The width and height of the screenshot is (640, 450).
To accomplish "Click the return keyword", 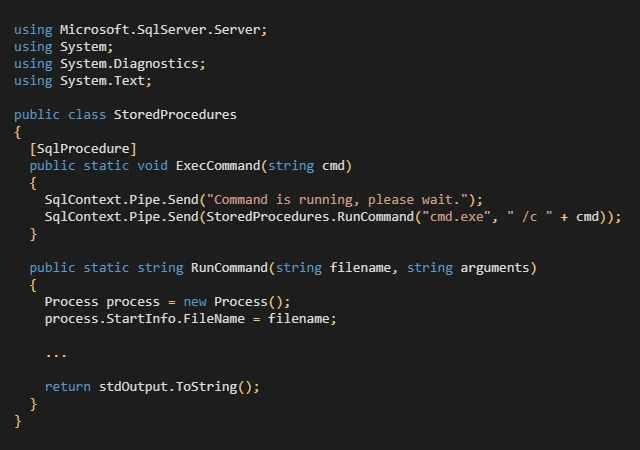I will tap(68, 386).
